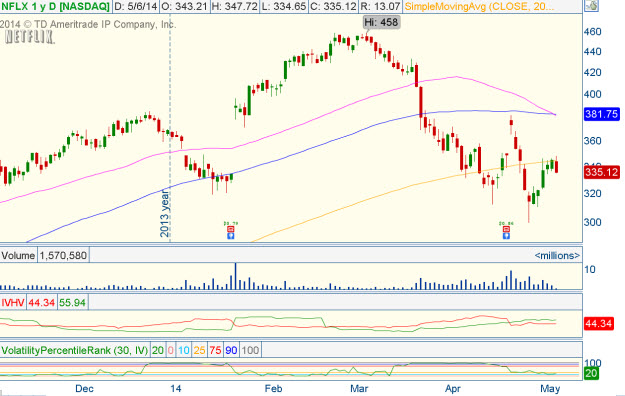625x396 pixels.
Task: Click the 360 price axis label
Action: 592,141
